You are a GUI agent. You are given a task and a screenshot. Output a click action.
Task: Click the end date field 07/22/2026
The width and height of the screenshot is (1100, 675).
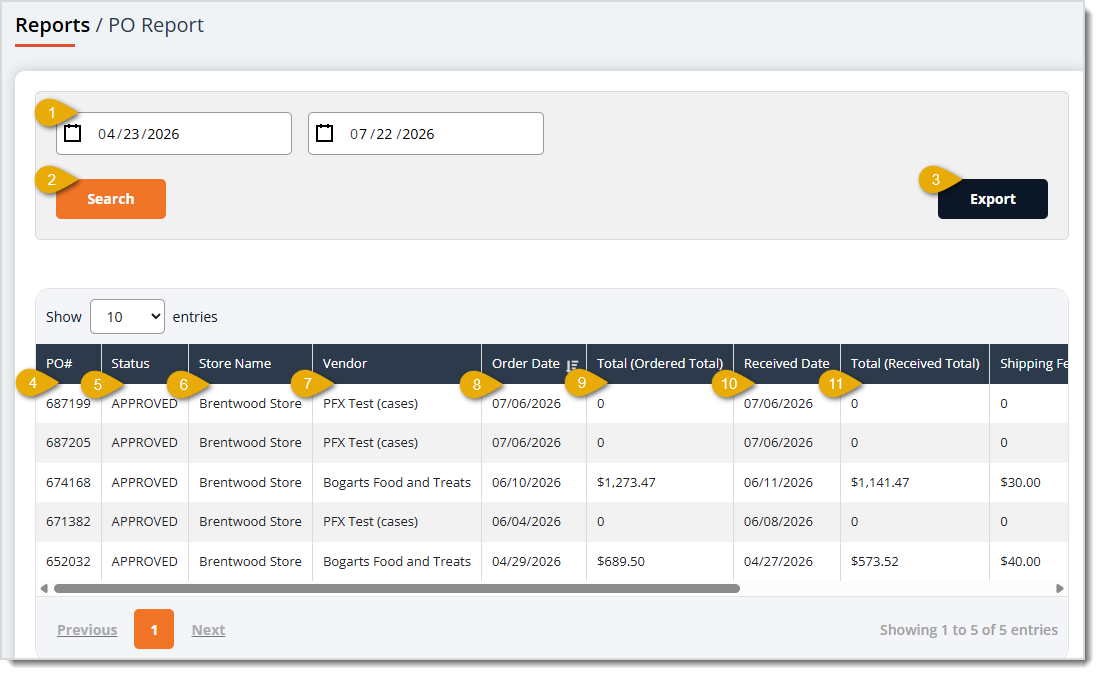[x=426, y=133]
